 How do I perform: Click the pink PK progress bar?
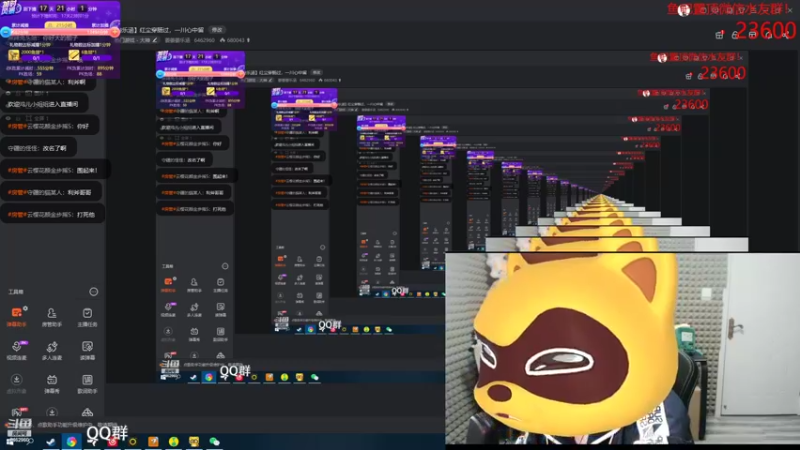[60, 32]
